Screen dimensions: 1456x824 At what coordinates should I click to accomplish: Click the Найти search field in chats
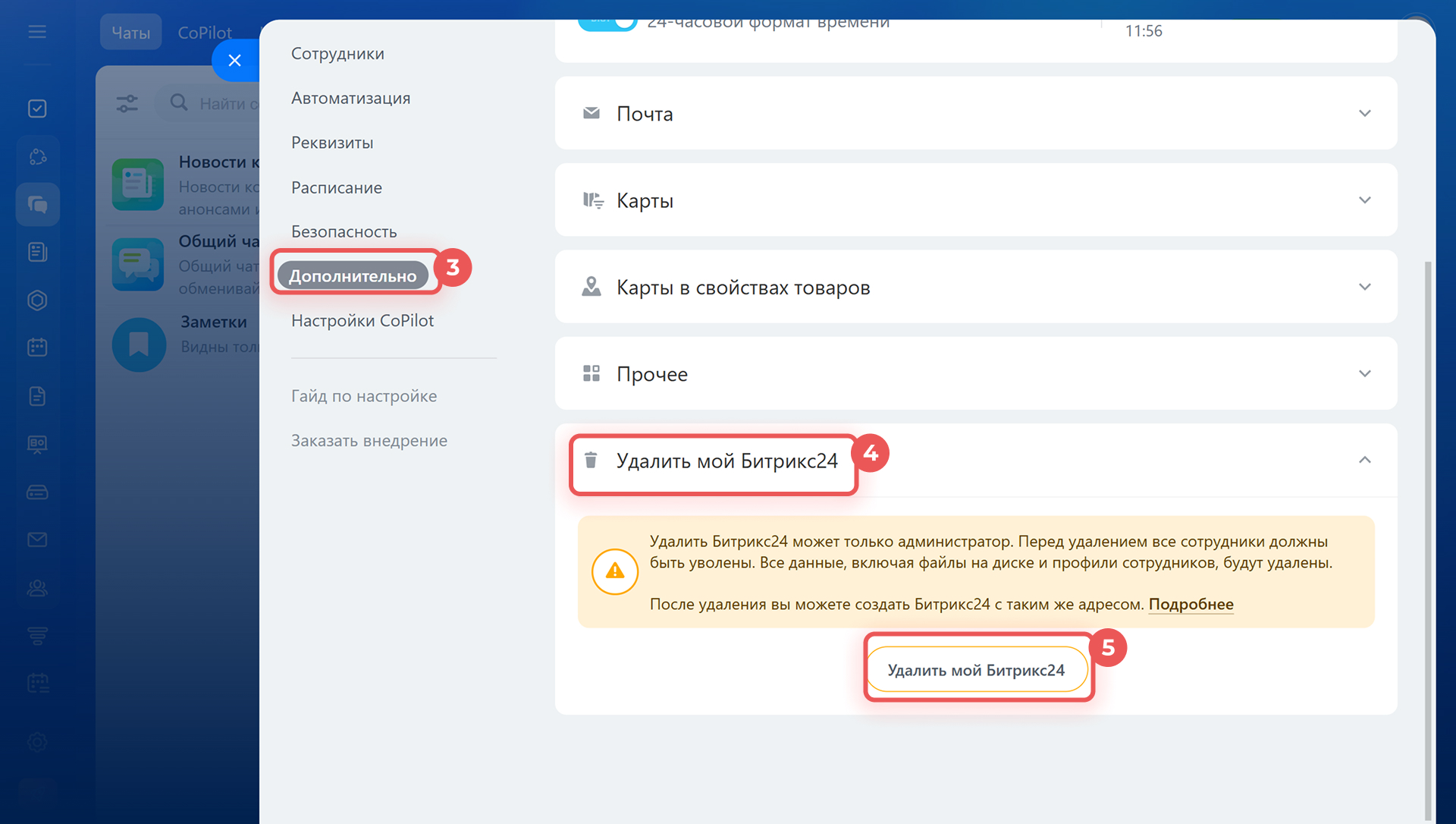click(209, 103)
